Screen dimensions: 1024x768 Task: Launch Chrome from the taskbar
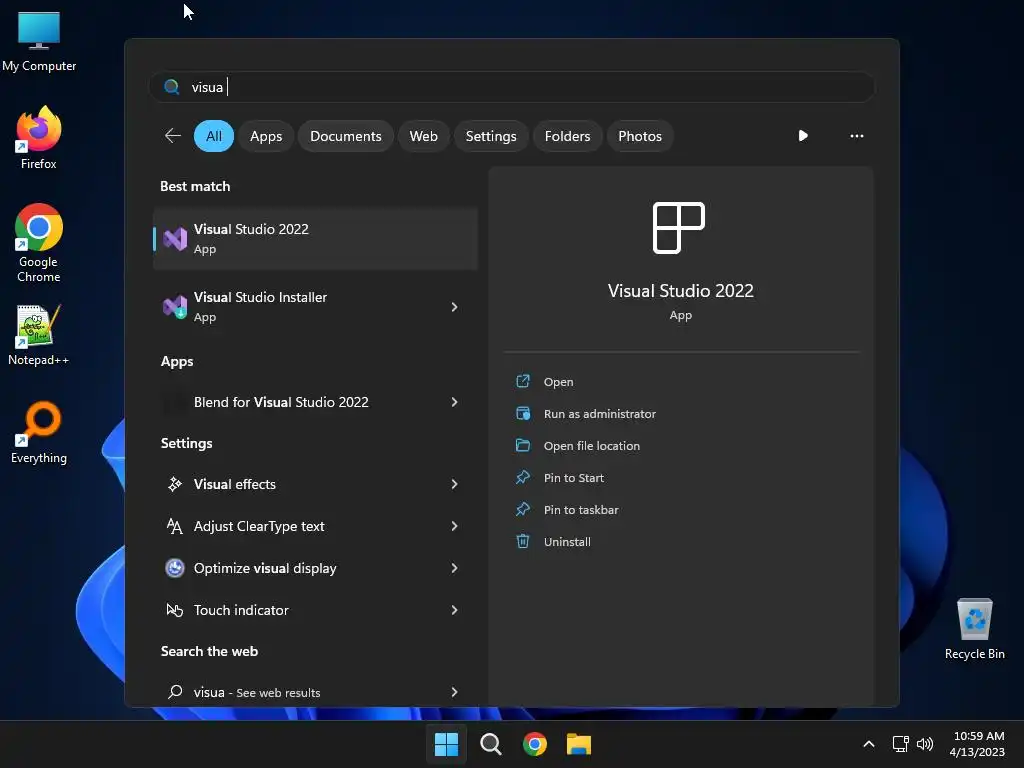tap(535, 744)
